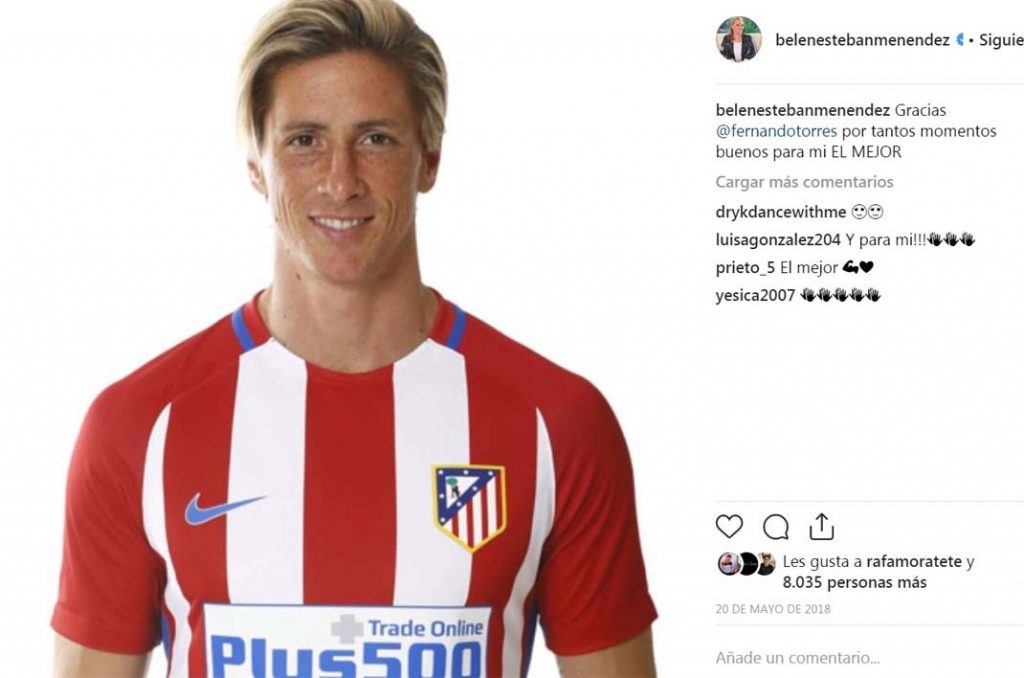Screen dimensions: 1024x678
Task: Expand Cargar más comentarios
Action: [x=804, y=182]
